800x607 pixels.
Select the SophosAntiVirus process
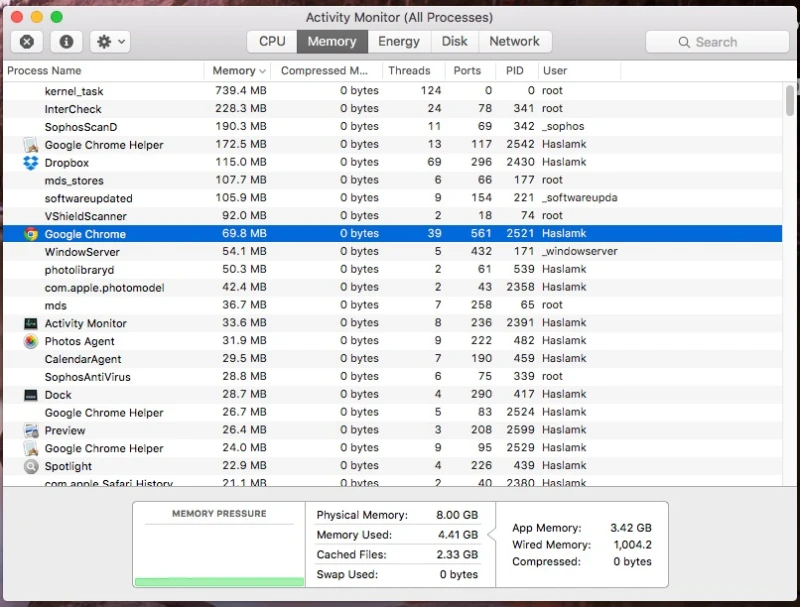[x=392, y=376]
